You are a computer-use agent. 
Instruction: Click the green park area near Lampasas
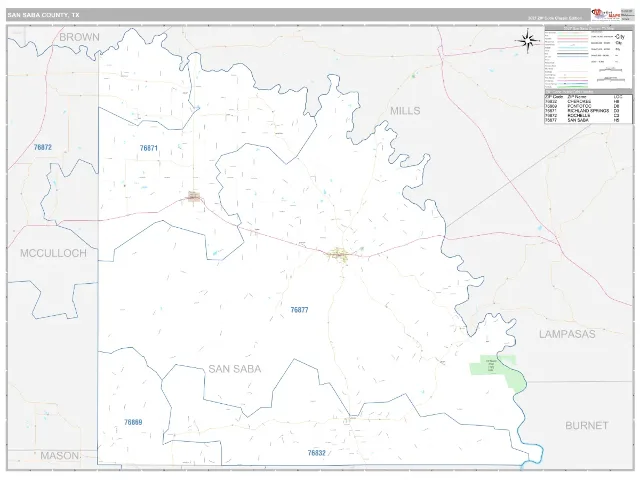pyautogui.click(x=496, y=369)
